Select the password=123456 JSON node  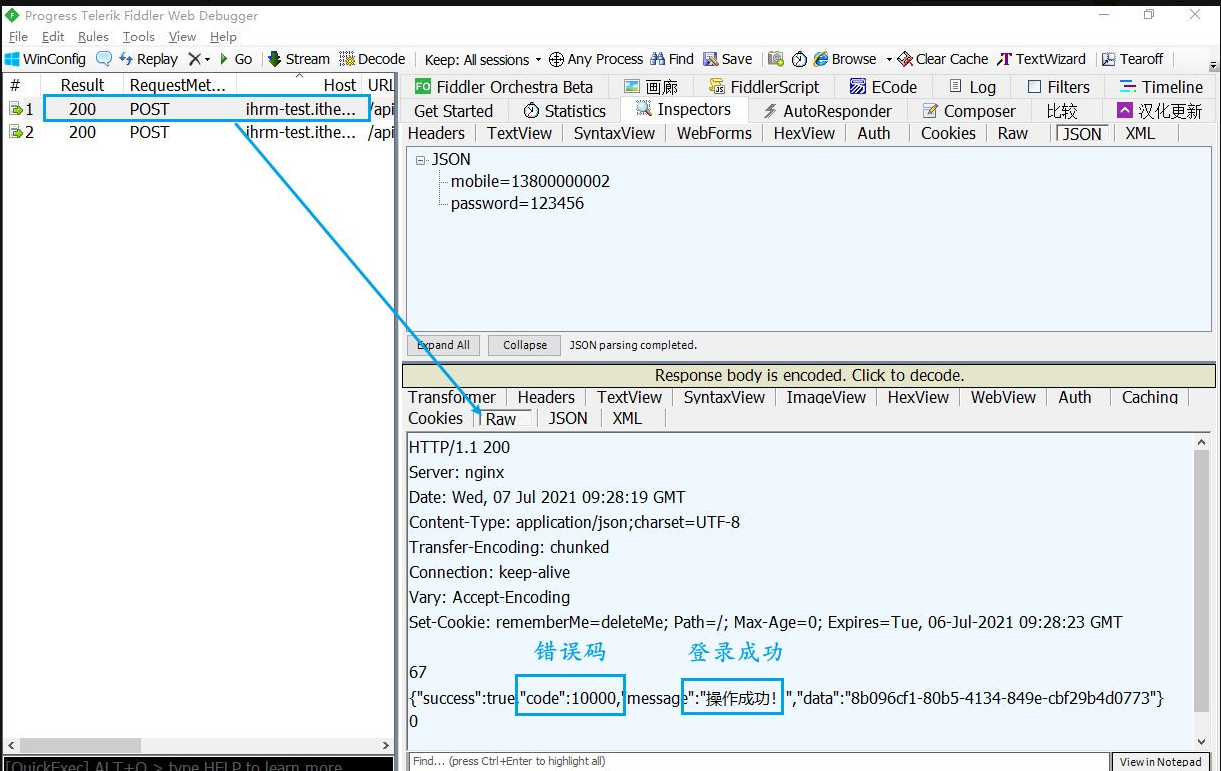click(517, 203)
